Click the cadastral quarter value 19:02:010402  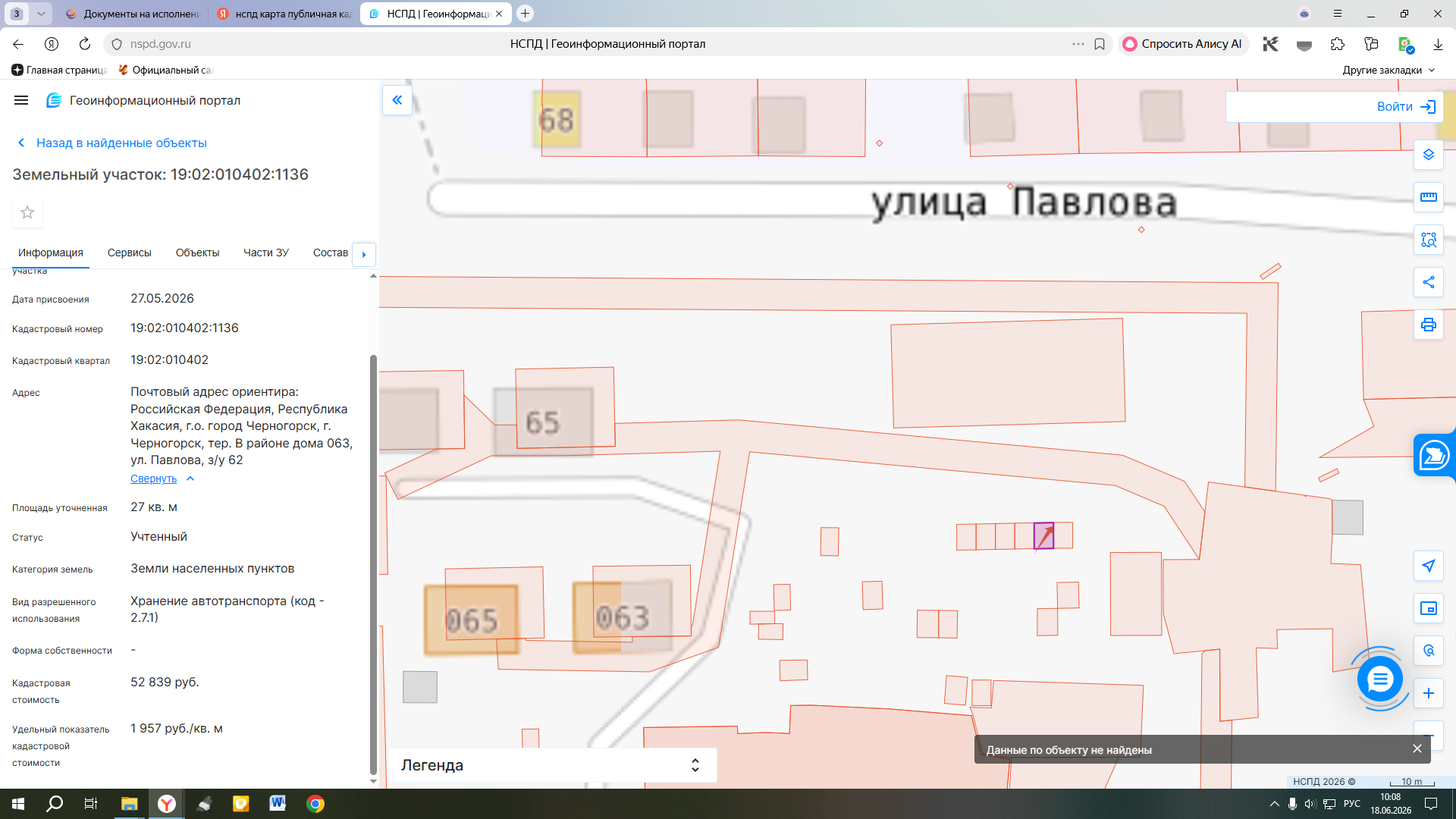click(x=169, y=360)
